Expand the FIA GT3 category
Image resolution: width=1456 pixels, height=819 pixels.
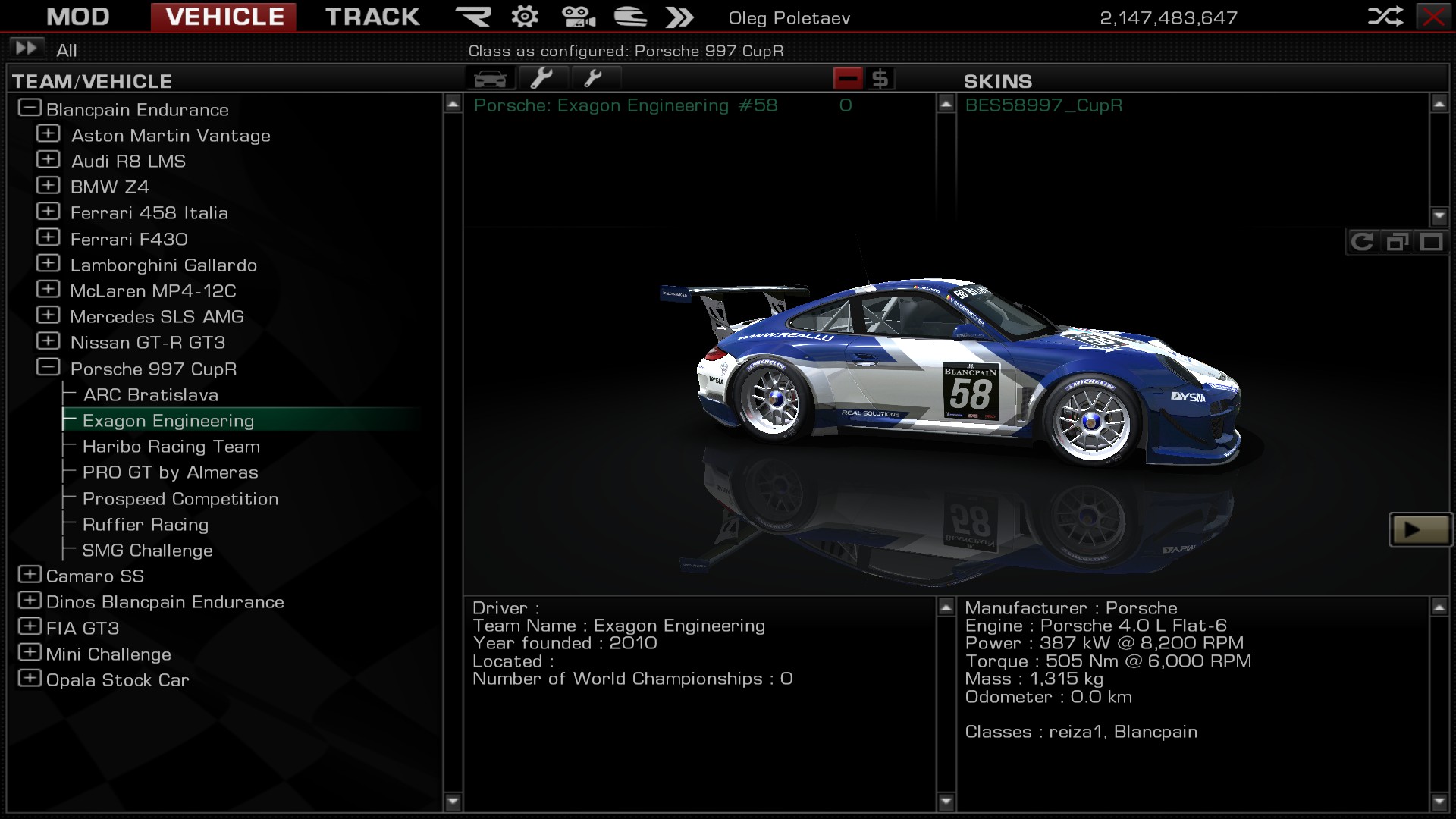point(30,626)
